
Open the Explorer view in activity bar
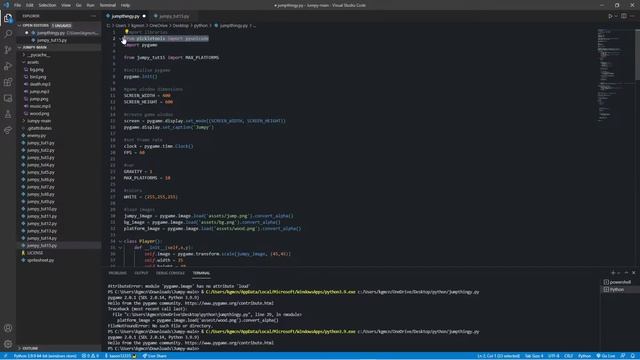point(8,18)
